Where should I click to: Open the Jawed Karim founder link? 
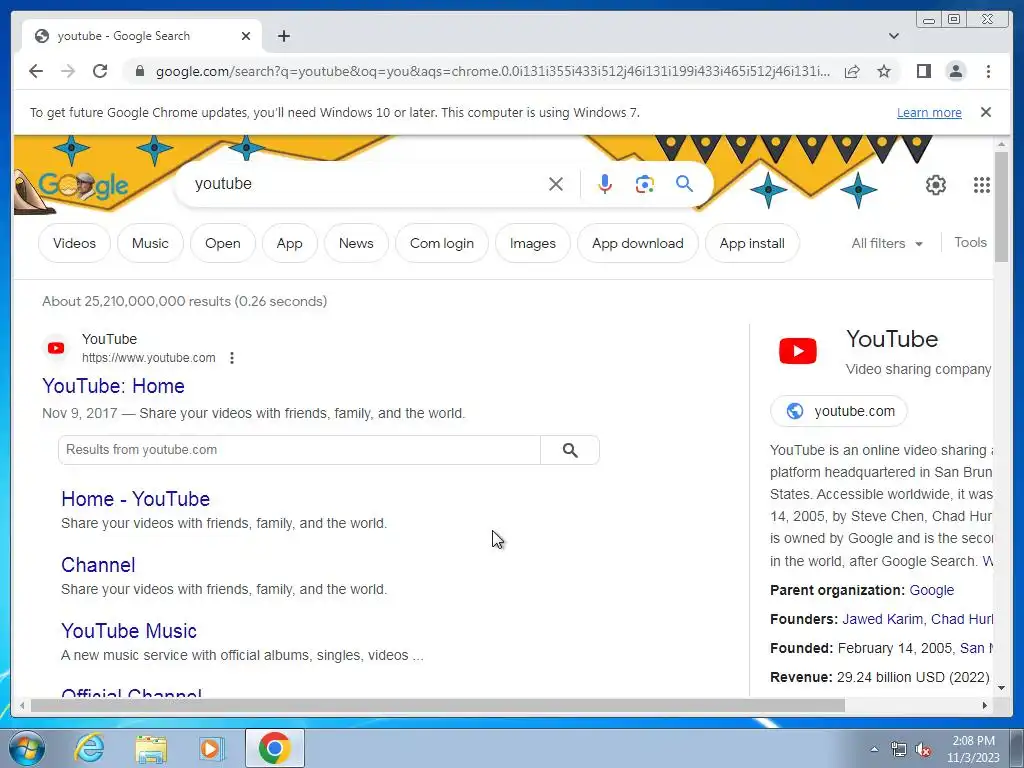pyautogui.click(x=882, y=619)
